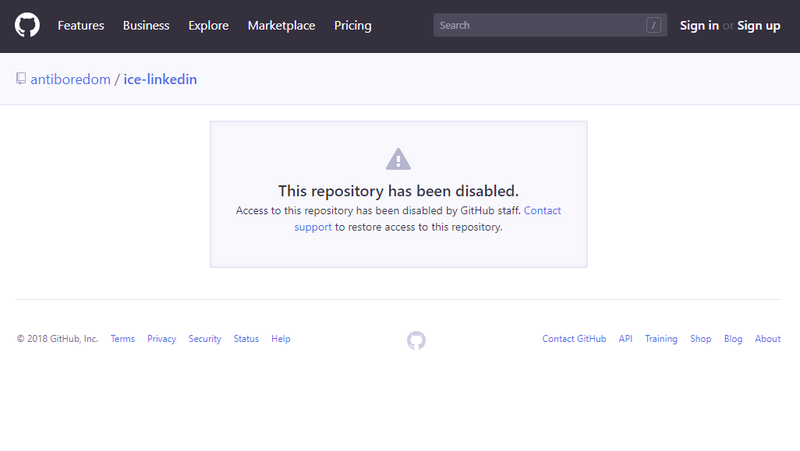Open the Security footer link

[205, 339]
